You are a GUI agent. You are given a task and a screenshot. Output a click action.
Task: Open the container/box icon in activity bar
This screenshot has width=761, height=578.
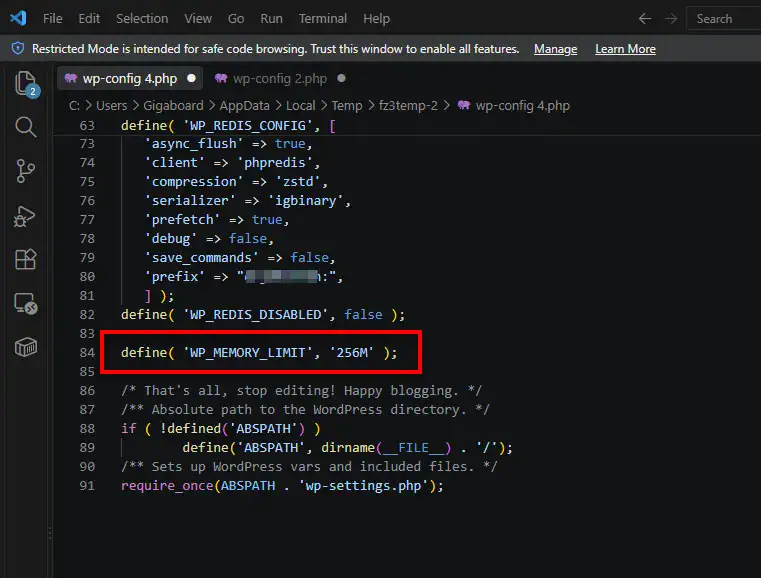coord(26,347)
